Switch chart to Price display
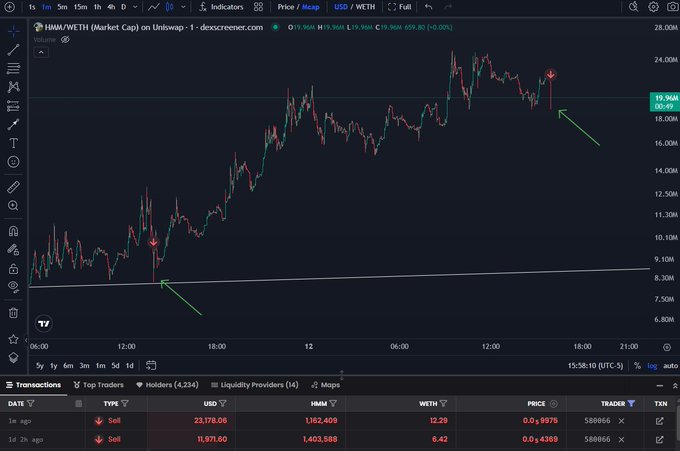This screenshot has width=680, height=451. 286,7
